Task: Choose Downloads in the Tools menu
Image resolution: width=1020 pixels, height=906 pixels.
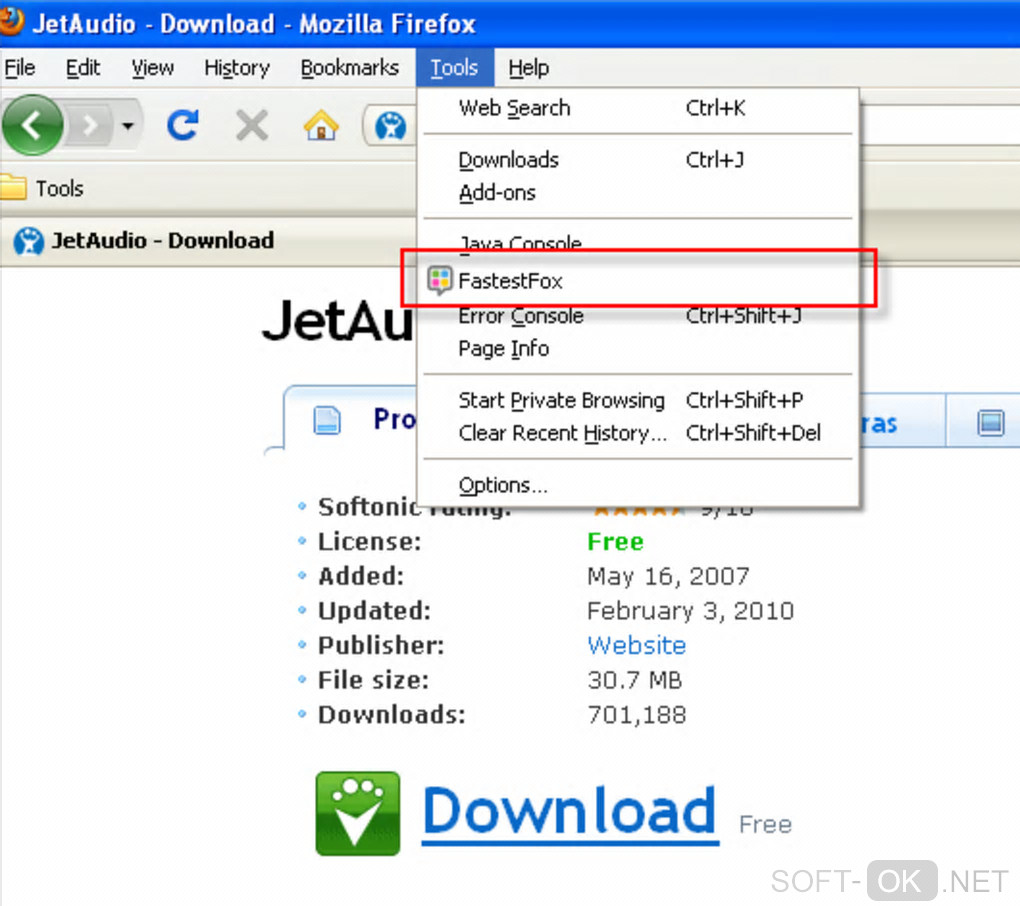Action: coord(638,159)
